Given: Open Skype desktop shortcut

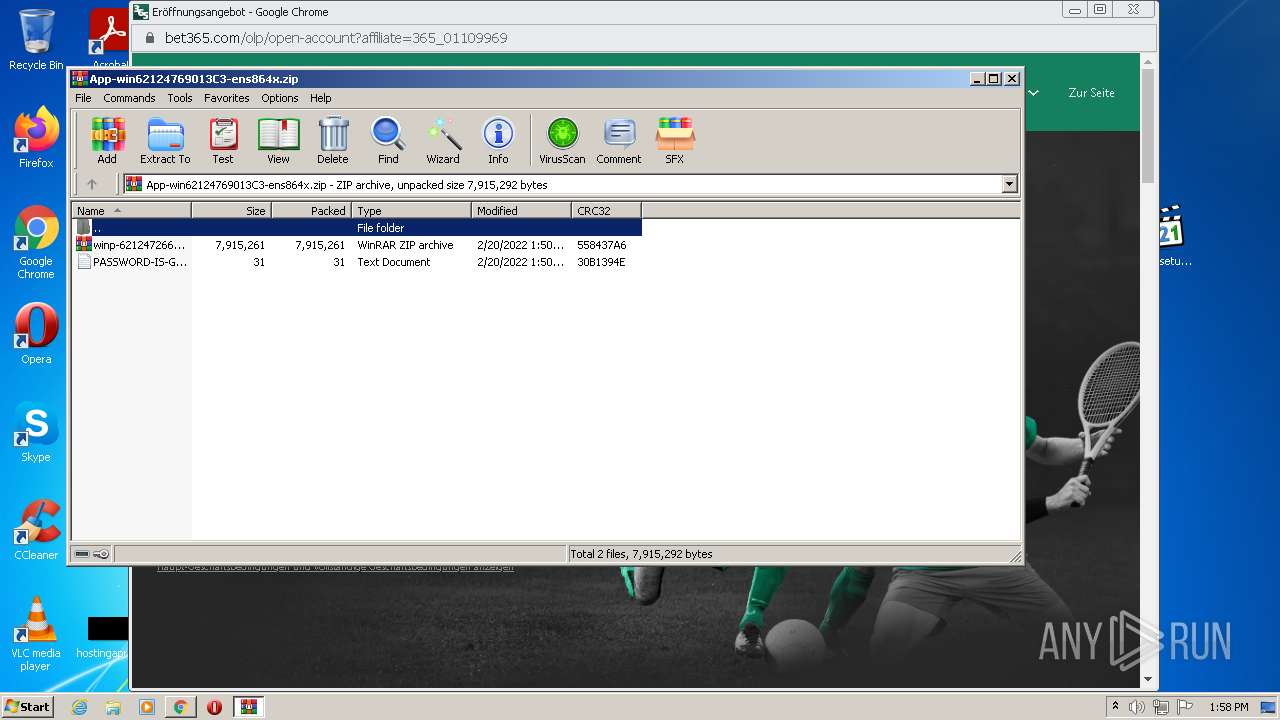Looking at the screenshot, I should (x=36, y=432).
